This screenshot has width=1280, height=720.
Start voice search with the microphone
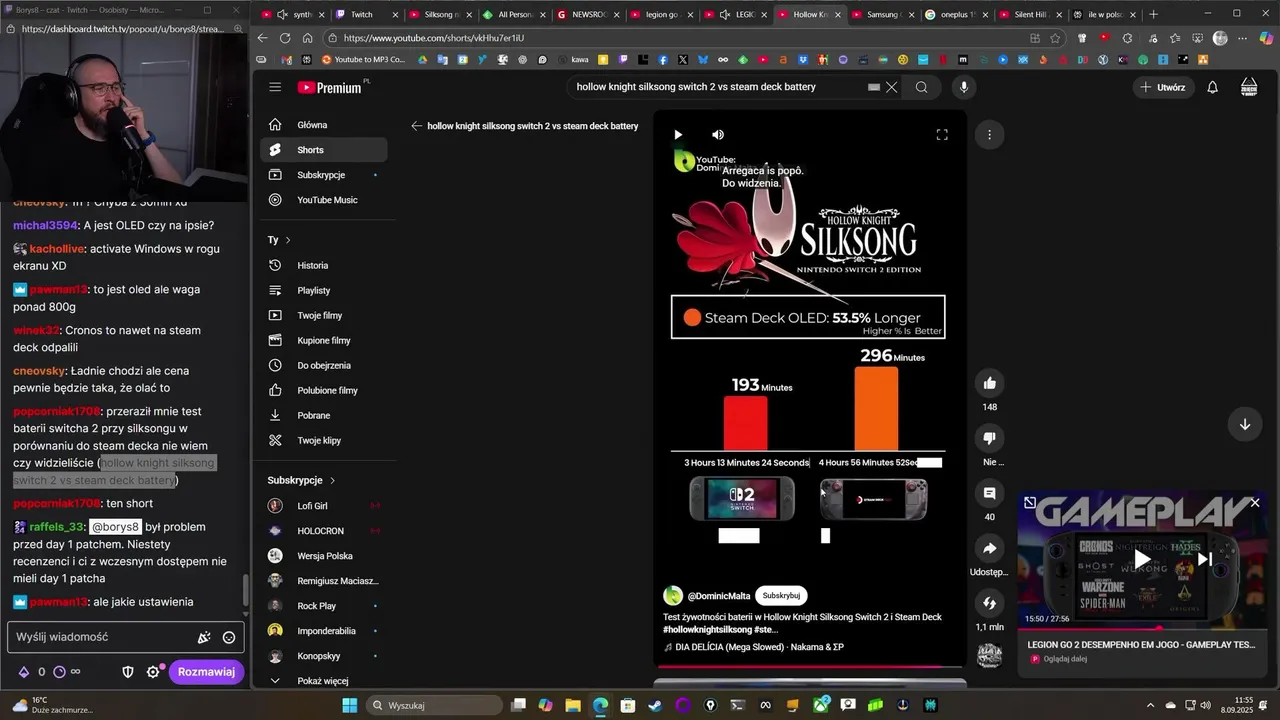point(964,87)
